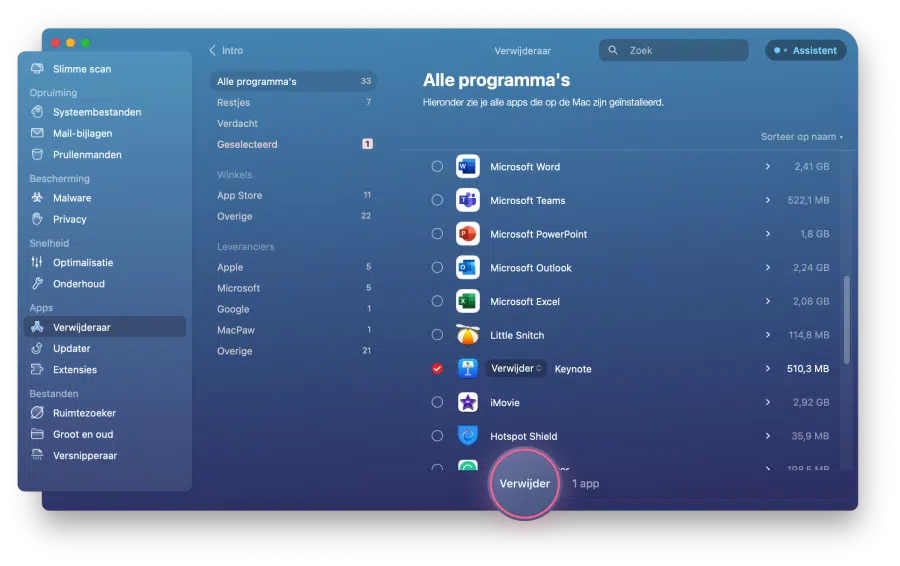Viewport: 900px width, 566px height.
Task: Click the Privacy hand icon
Action: (37, 219)
